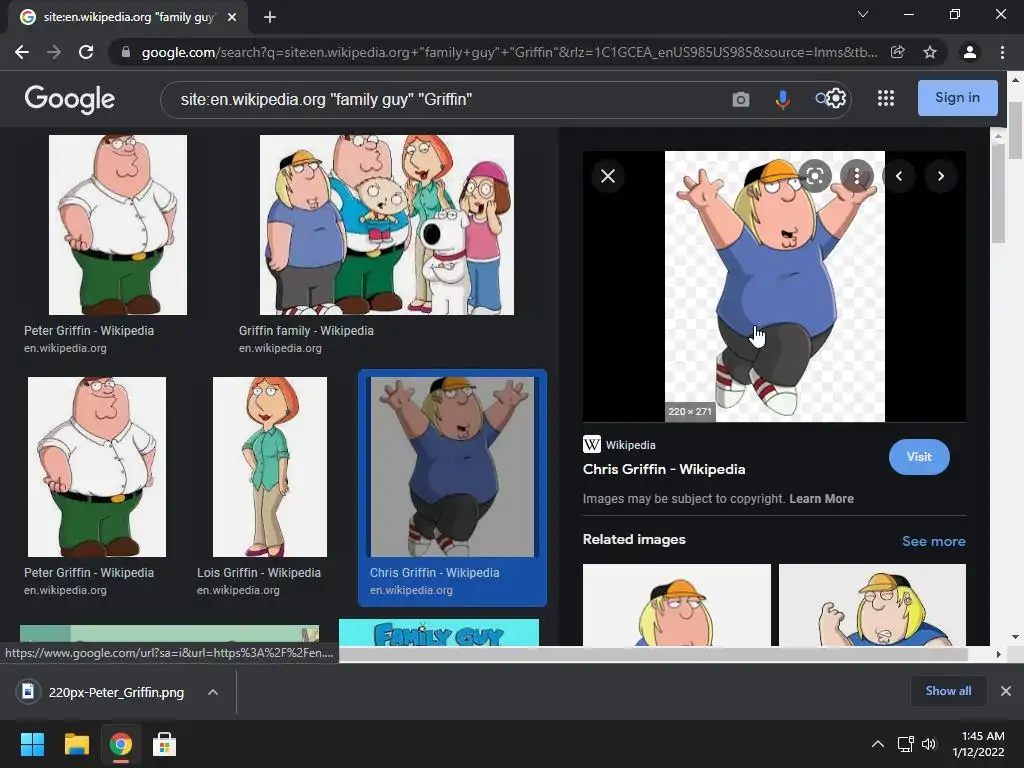This screenshot has width=1024, height=768.
Task: Open a new browser tab
Action: [270, 17]
